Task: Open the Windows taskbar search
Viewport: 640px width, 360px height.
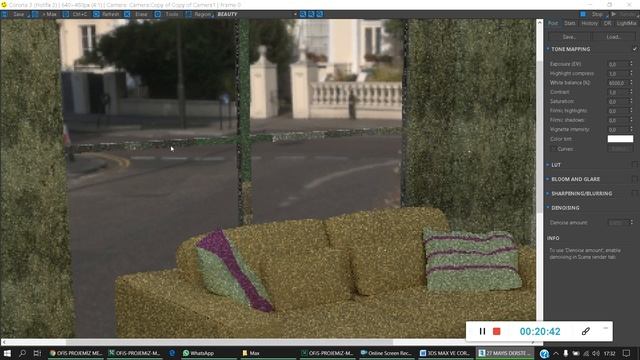Action: point(22,353)
